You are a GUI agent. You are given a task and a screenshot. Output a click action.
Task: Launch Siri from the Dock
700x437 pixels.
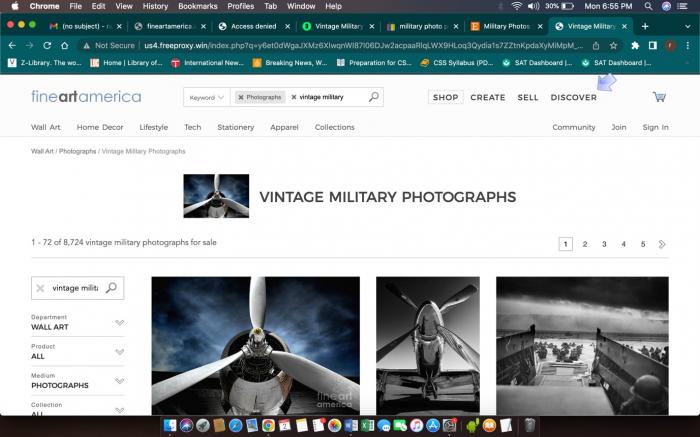tap(186, 425)
